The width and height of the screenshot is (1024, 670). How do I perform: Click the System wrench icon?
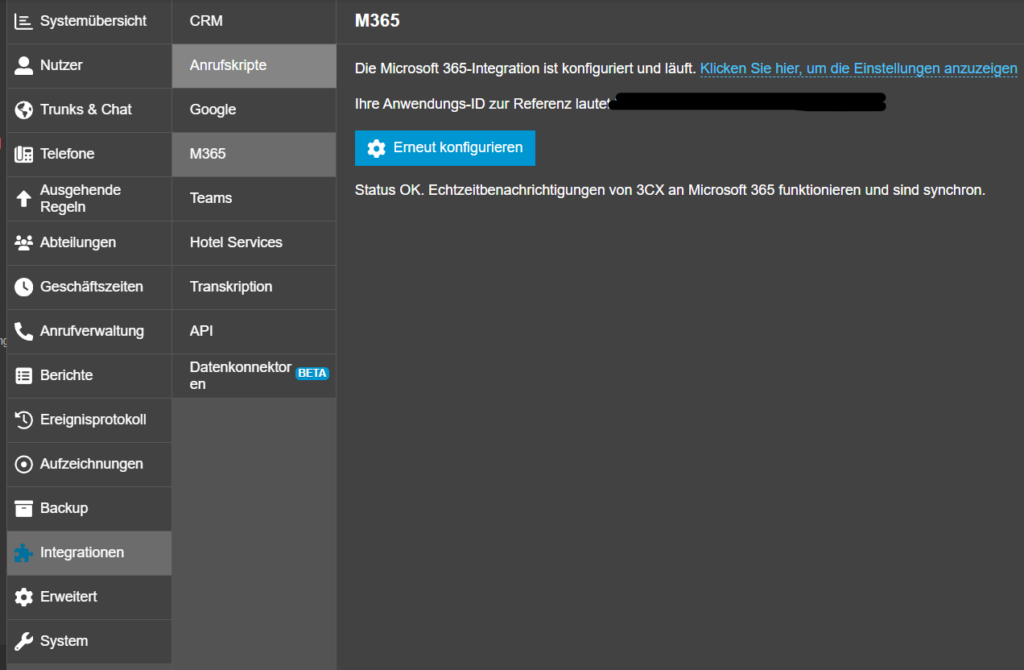coord(24,641)
